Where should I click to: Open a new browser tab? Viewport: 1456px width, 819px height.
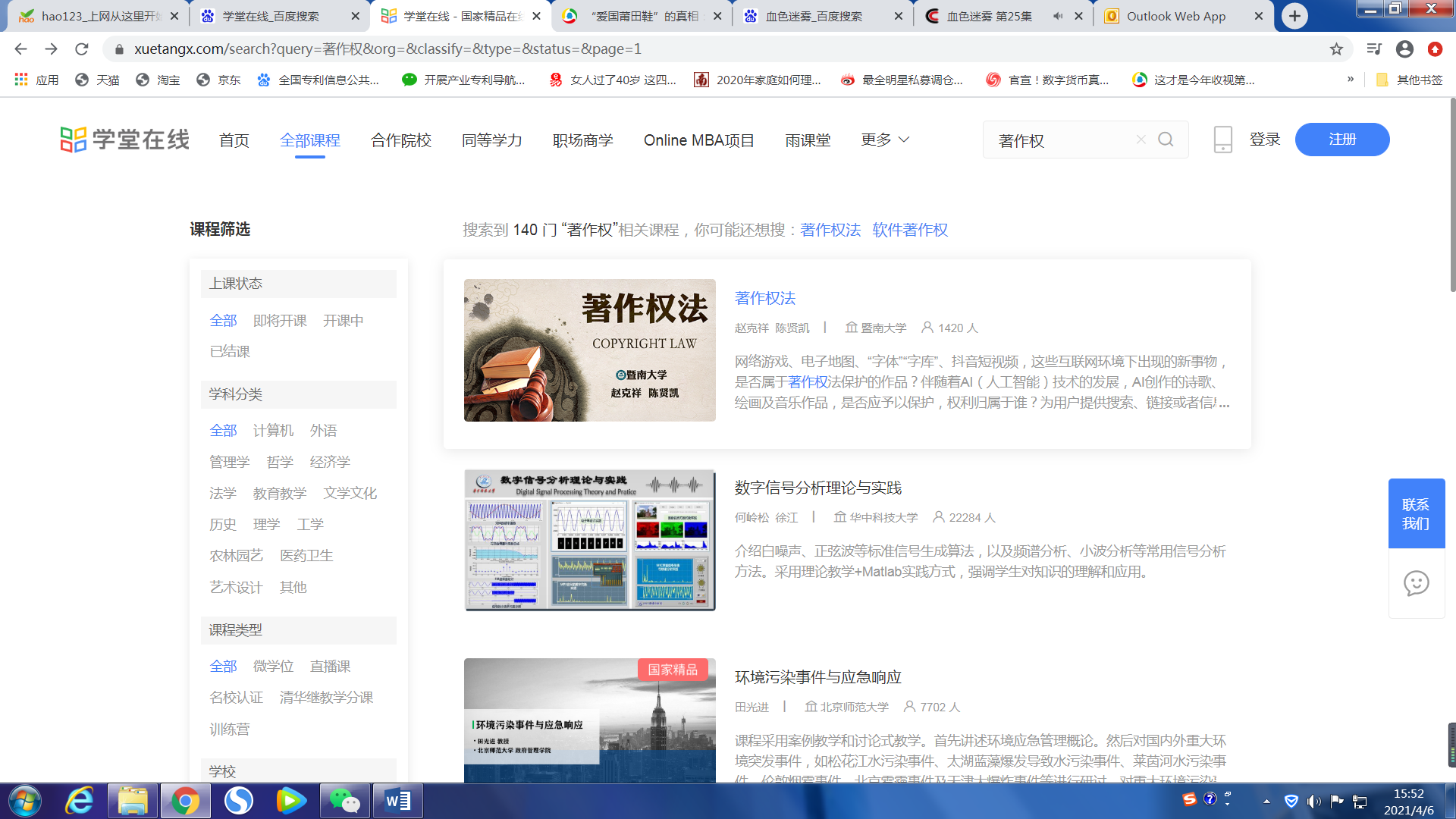(1294, 16)
